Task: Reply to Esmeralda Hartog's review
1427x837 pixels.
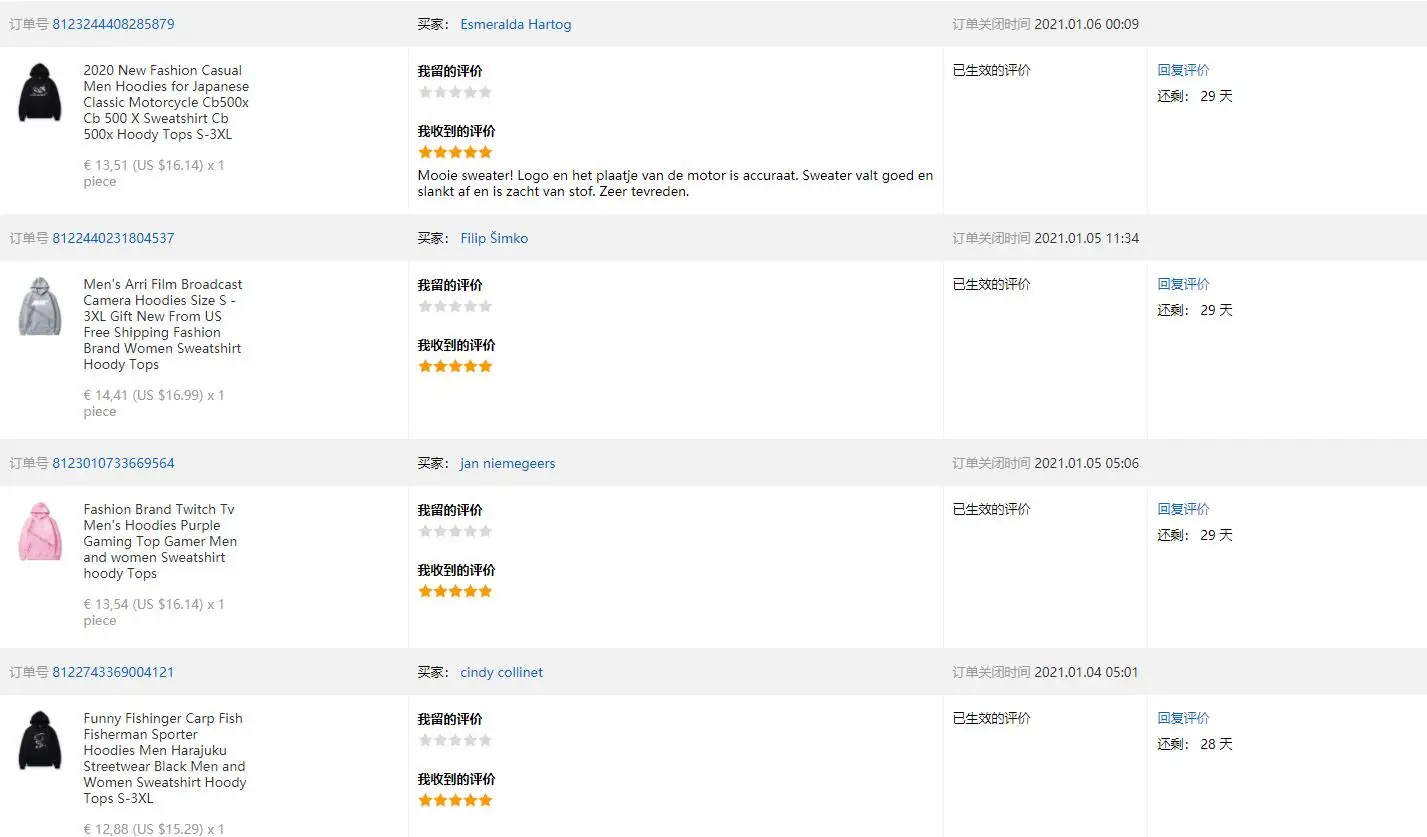Action: (x=1183, y=70)
